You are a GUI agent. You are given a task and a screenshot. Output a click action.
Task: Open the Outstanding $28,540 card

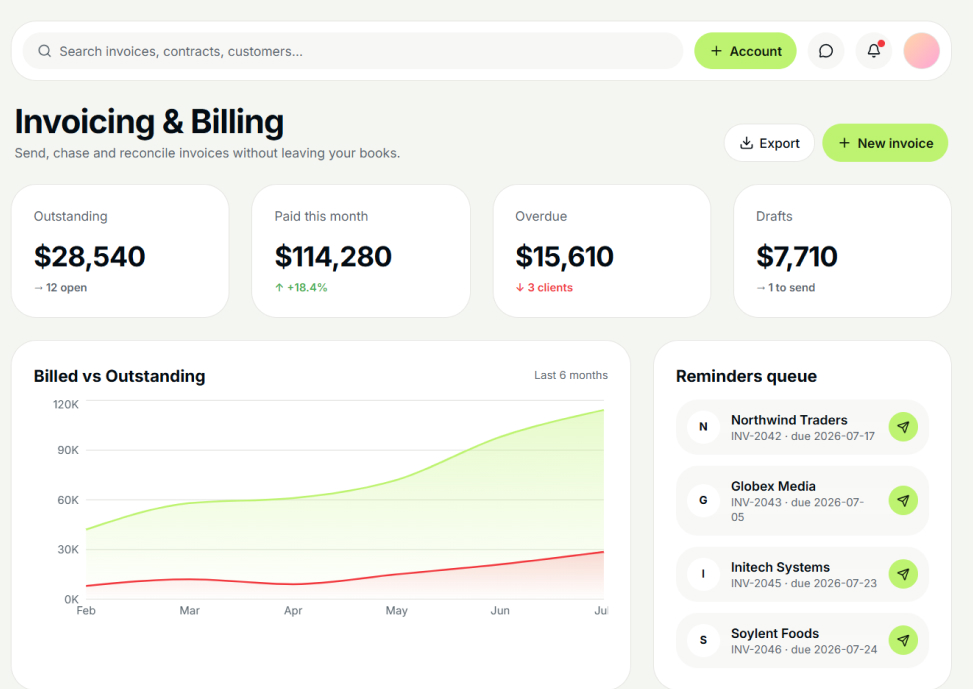(120, 251)
